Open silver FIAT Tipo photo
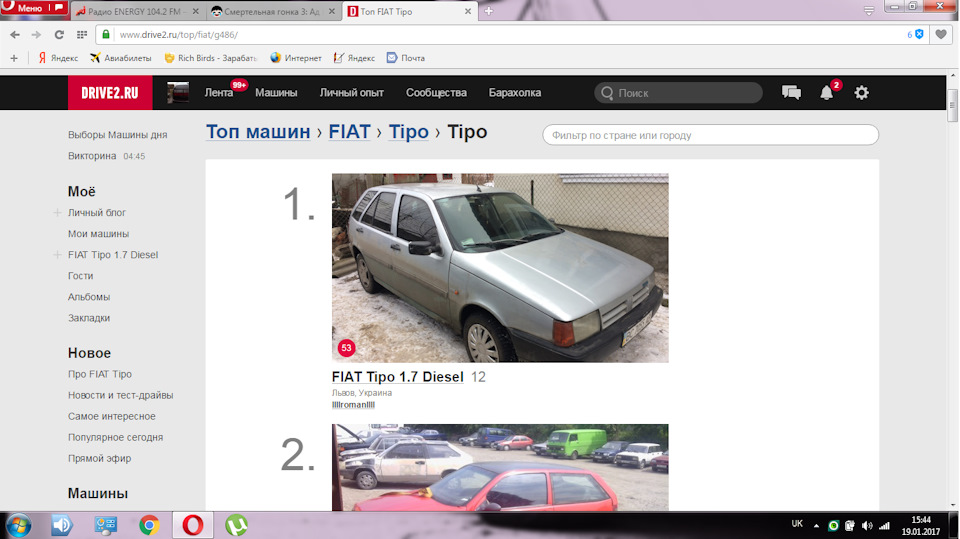 pyautogui.click(x=500, y=268)
